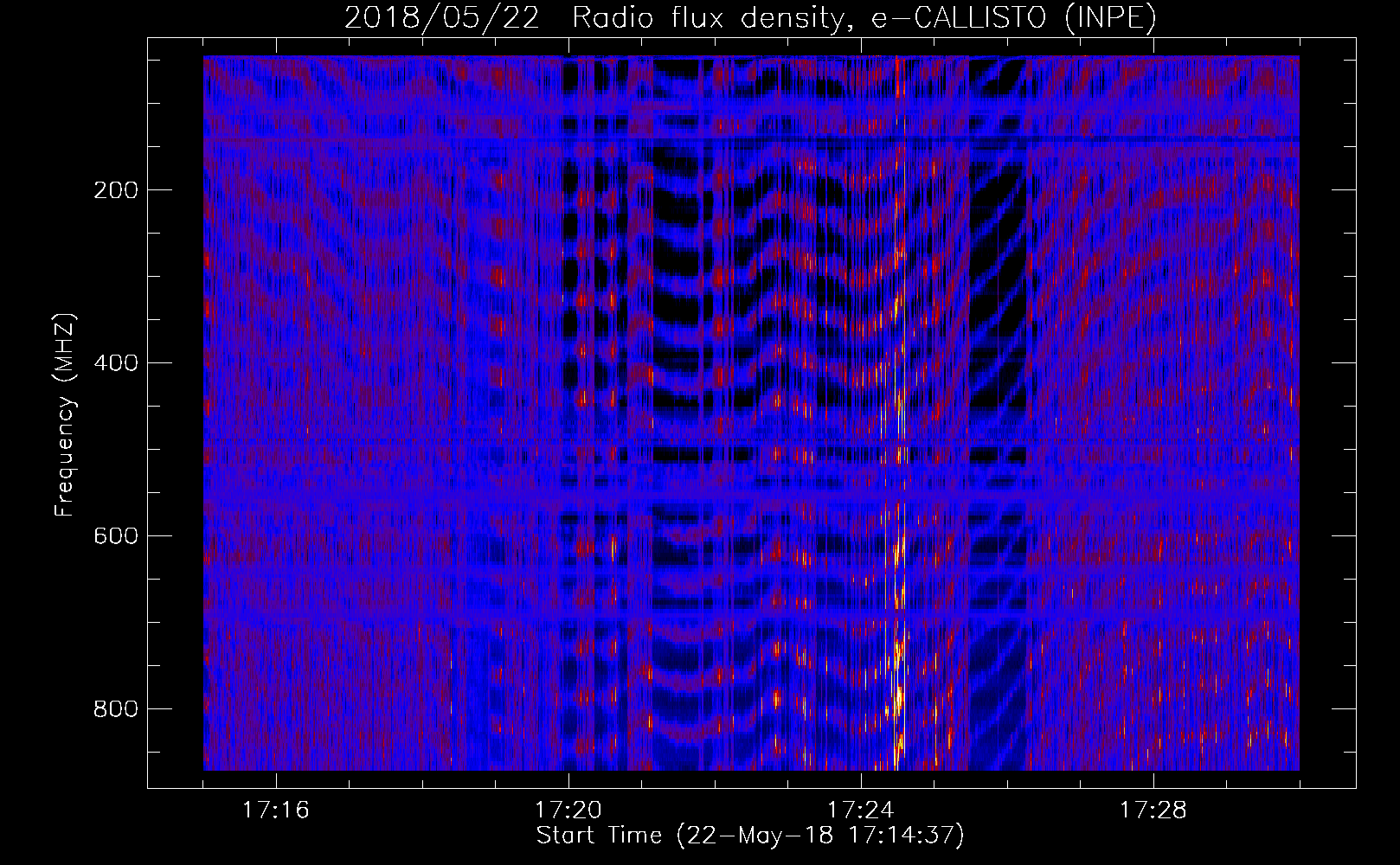Click the 17:24 time tick label
Screen dimensions: 1400x865
[x=861, y=811]
